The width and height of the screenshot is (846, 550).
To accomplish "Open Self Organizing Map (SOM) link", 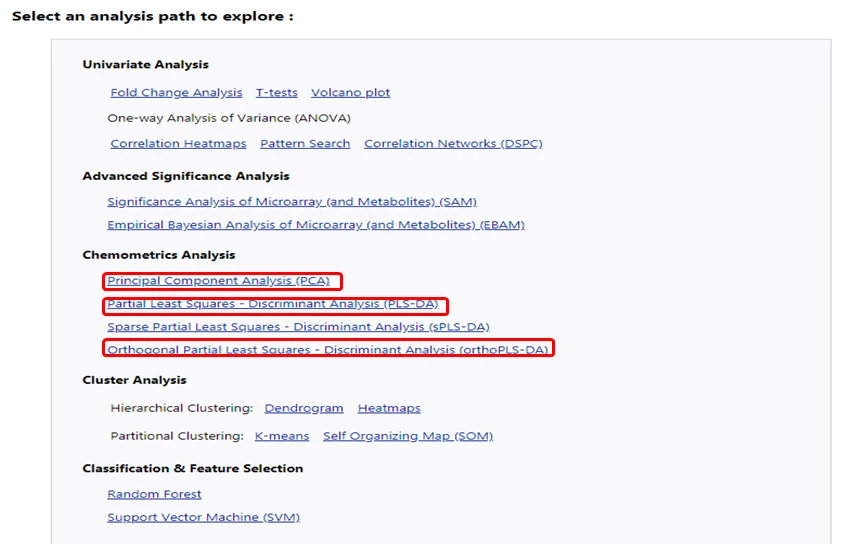I will click(x=408, y=436).
